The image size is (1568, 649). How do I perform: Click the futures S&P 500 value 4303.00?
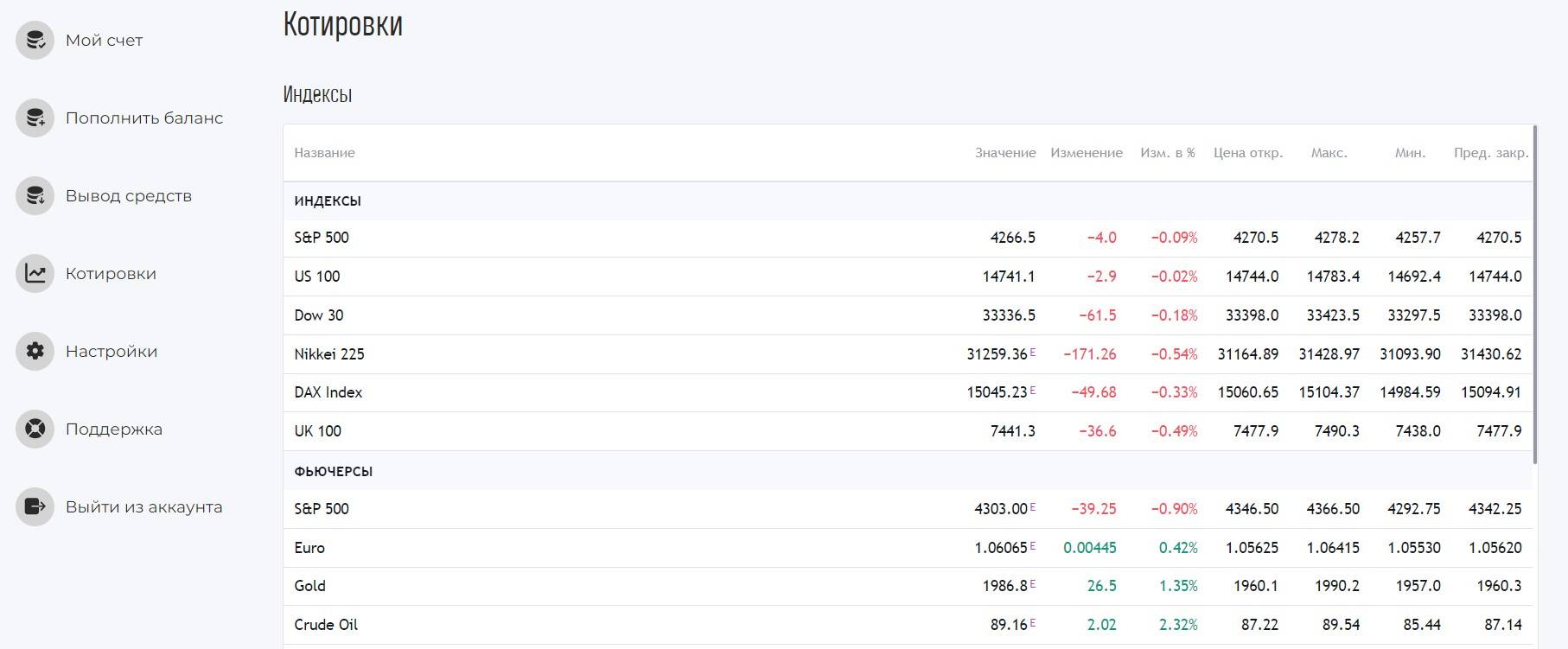[x=1001, y=509]
